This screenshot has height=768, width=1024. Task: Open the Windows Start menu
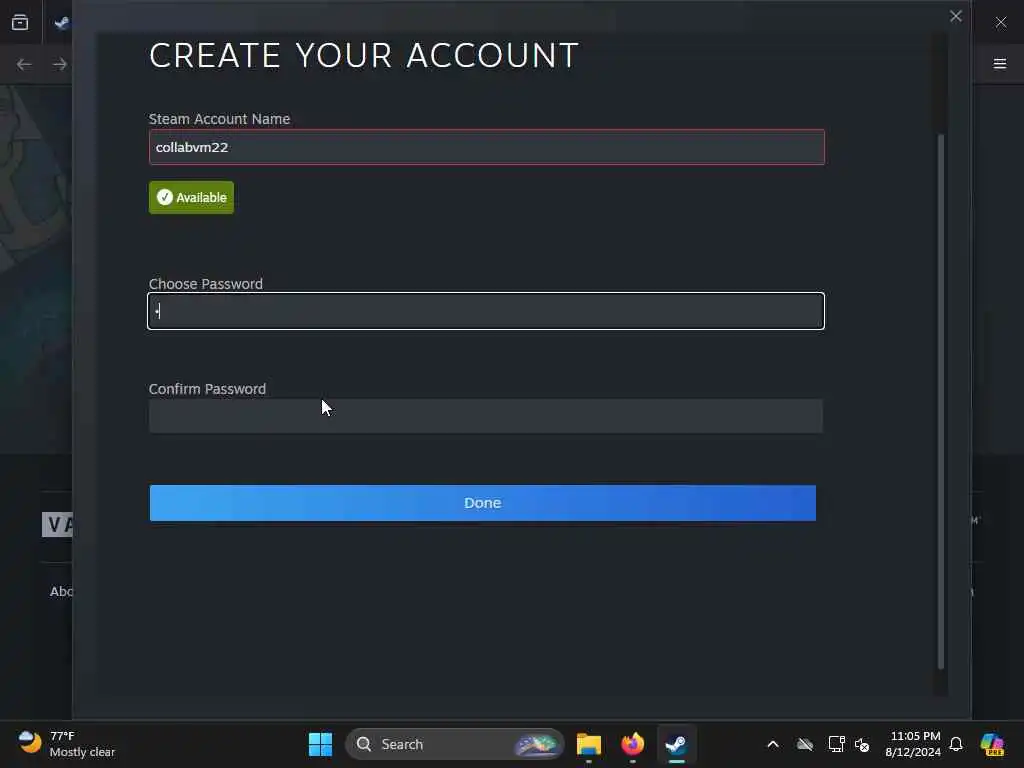tap(320, 744)
